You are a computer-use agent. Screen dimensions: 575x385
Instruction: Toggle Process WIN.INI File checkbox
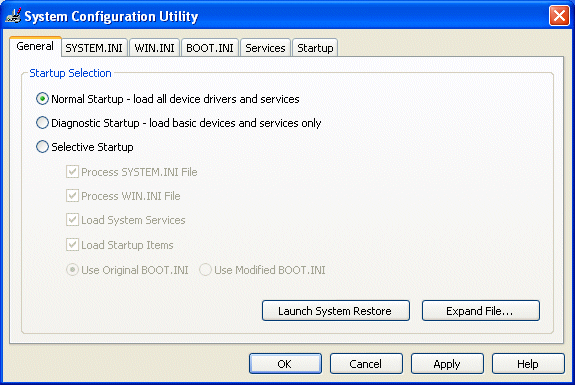coord(72,196)
